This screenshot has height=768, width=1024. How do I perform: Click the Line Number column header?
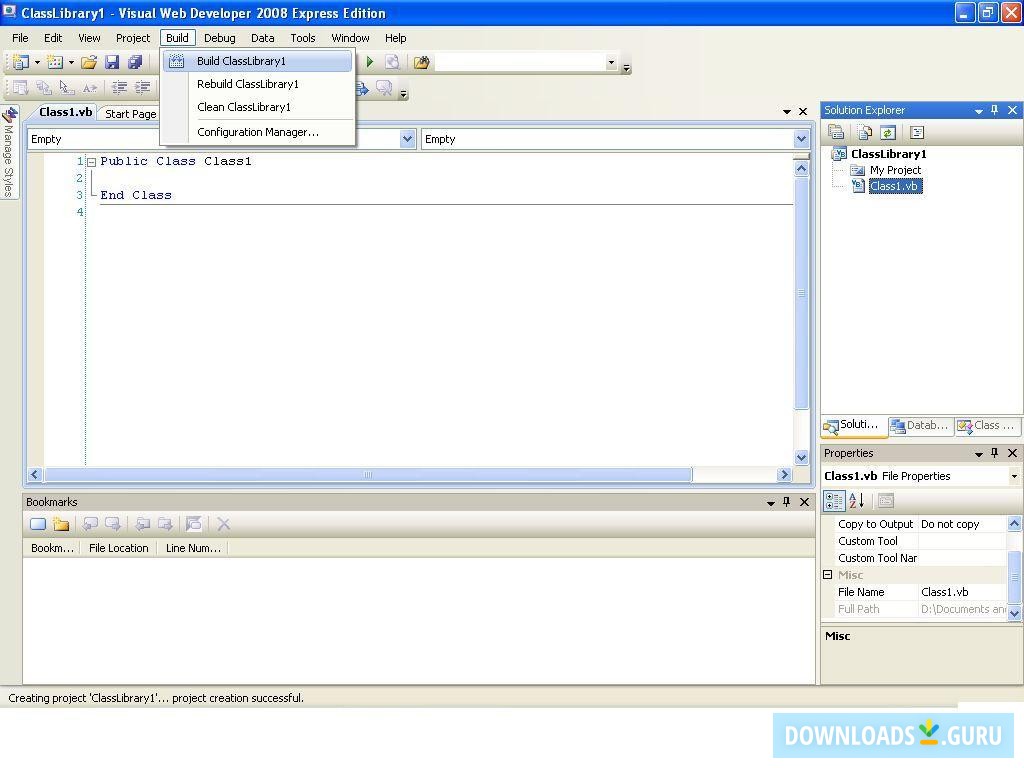point(193,548)
